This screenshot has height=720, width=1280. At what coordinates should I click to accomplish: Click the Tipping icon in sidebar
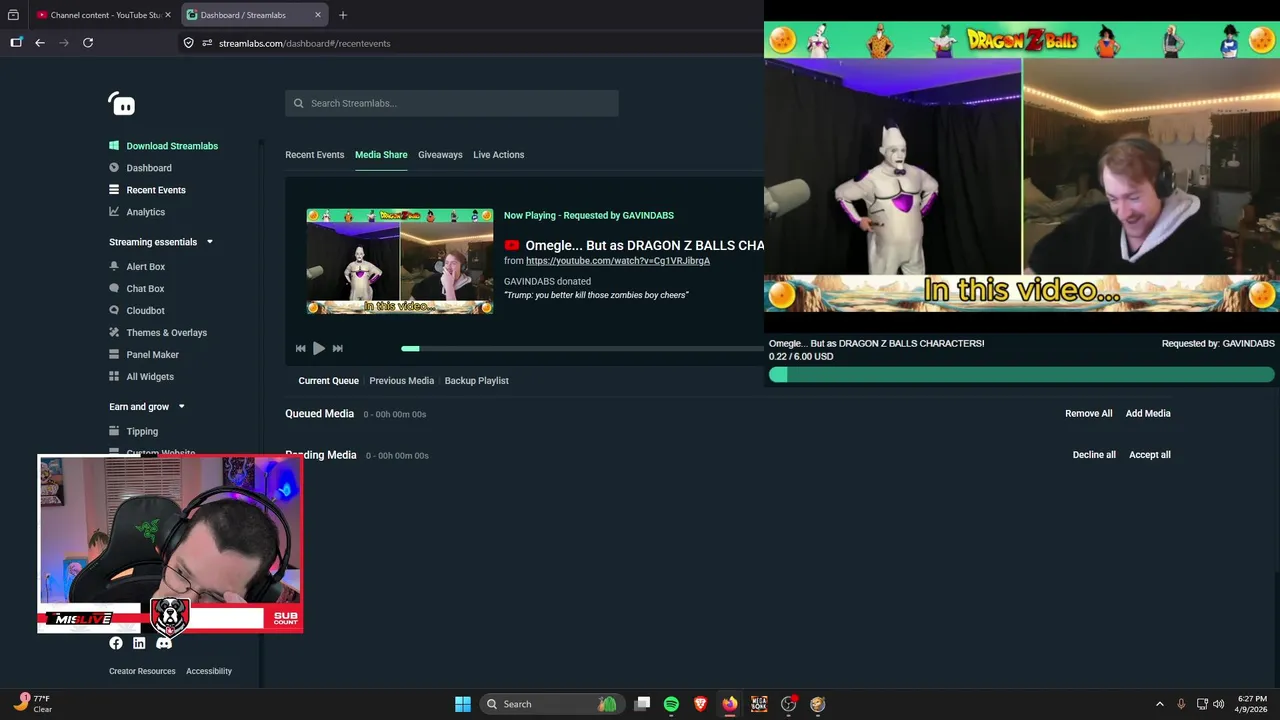pyautogui.click(x=114, y=432)
